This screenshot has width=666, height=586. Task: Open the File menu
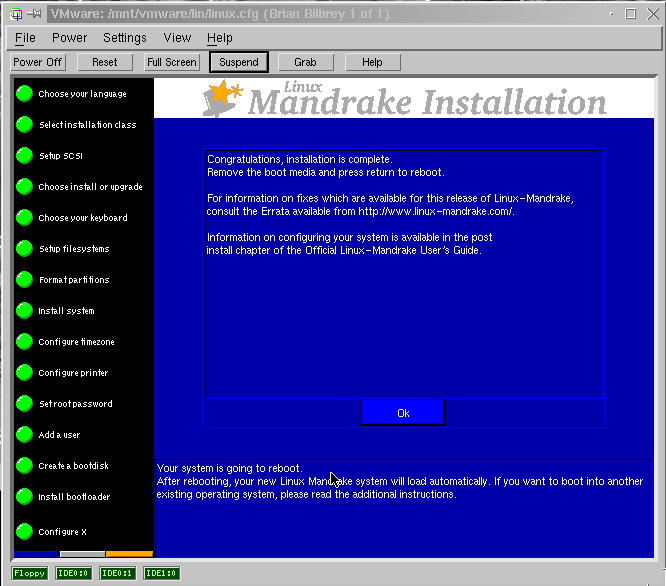[25, 38]
